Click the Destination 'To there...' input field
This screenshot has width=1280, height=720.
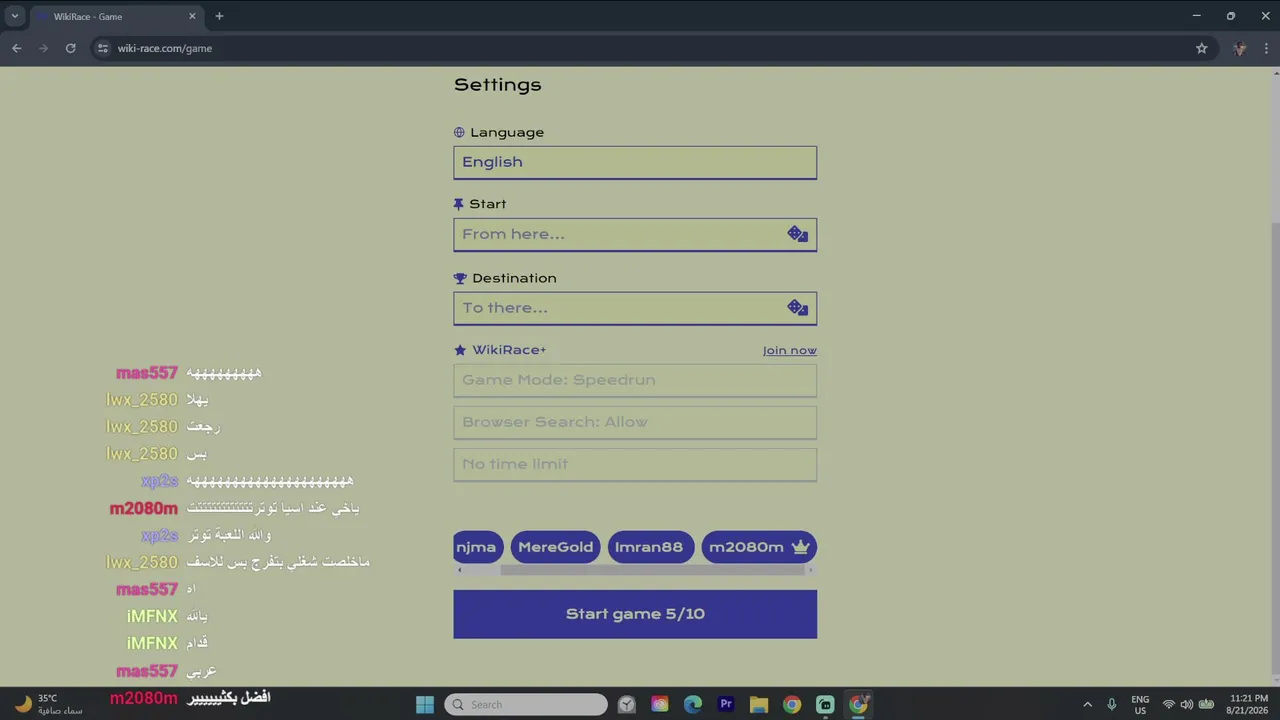[635, 308]
